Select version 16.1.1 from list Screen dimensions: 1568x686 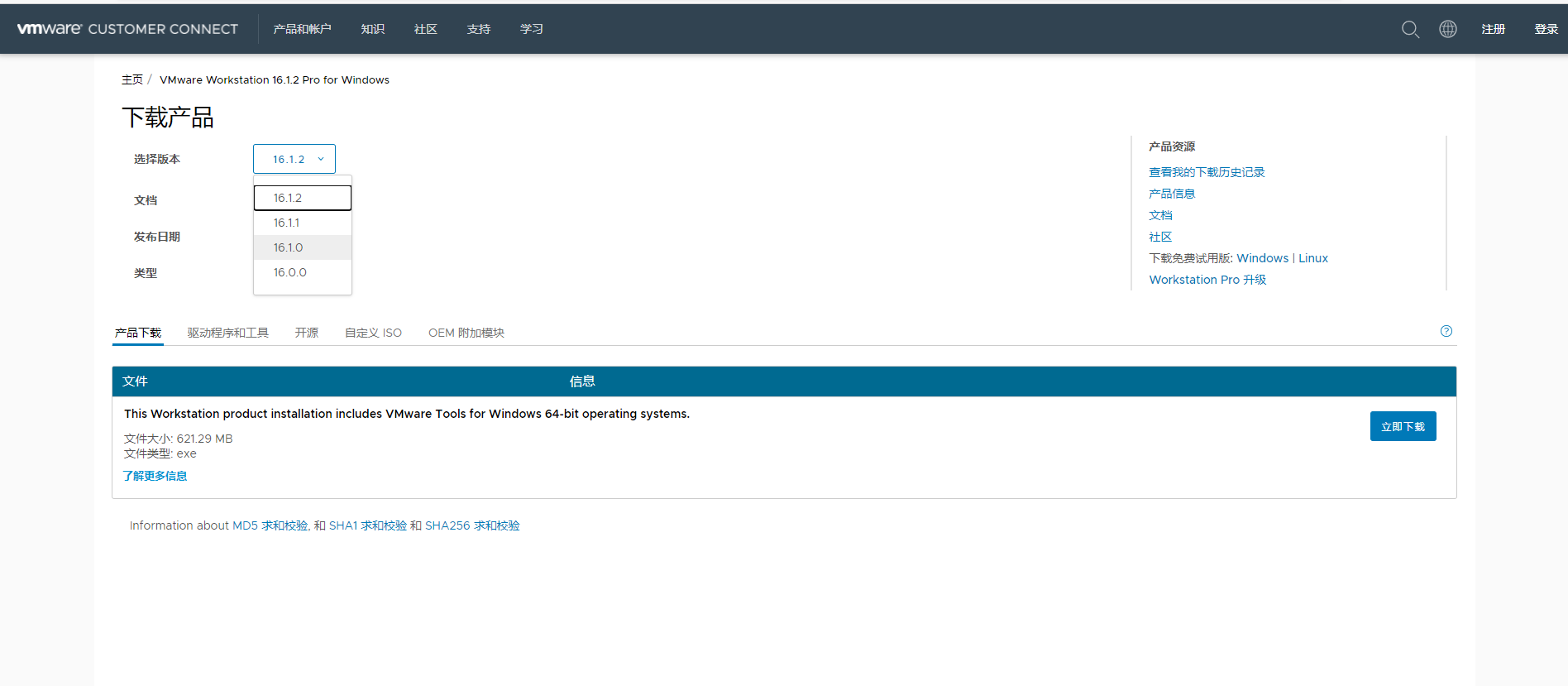point(303,223)
